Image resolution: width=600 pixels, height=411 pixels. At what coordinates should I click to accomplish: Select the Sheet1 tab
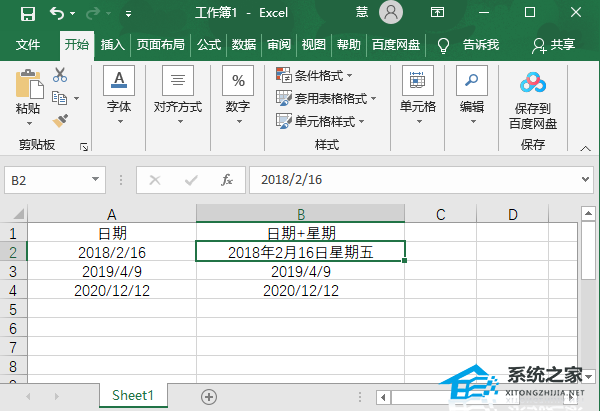133,395
